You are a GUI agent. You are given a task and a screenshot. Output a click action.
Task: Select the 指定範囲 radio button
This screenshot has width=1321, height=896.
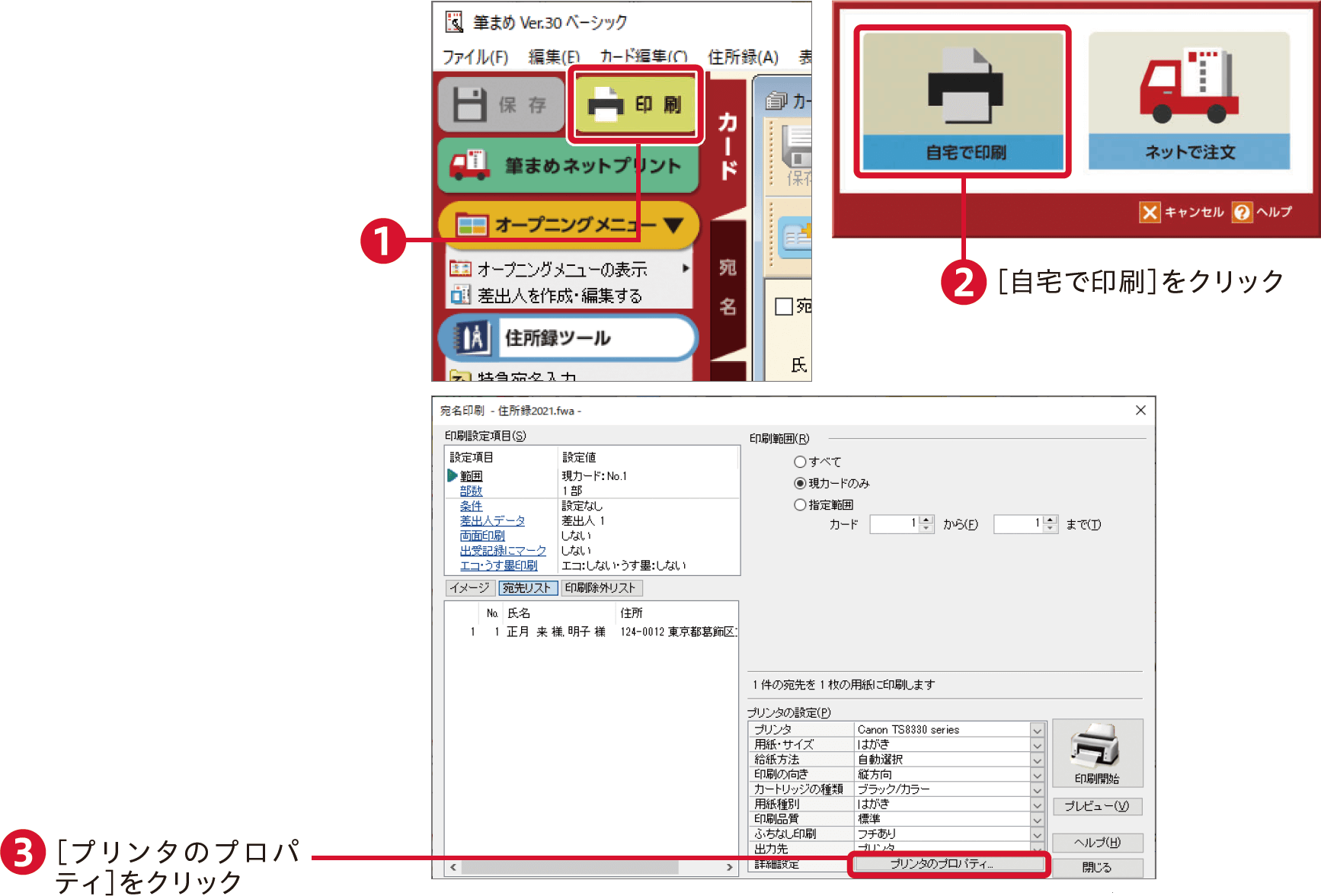[x=800, y=504]
